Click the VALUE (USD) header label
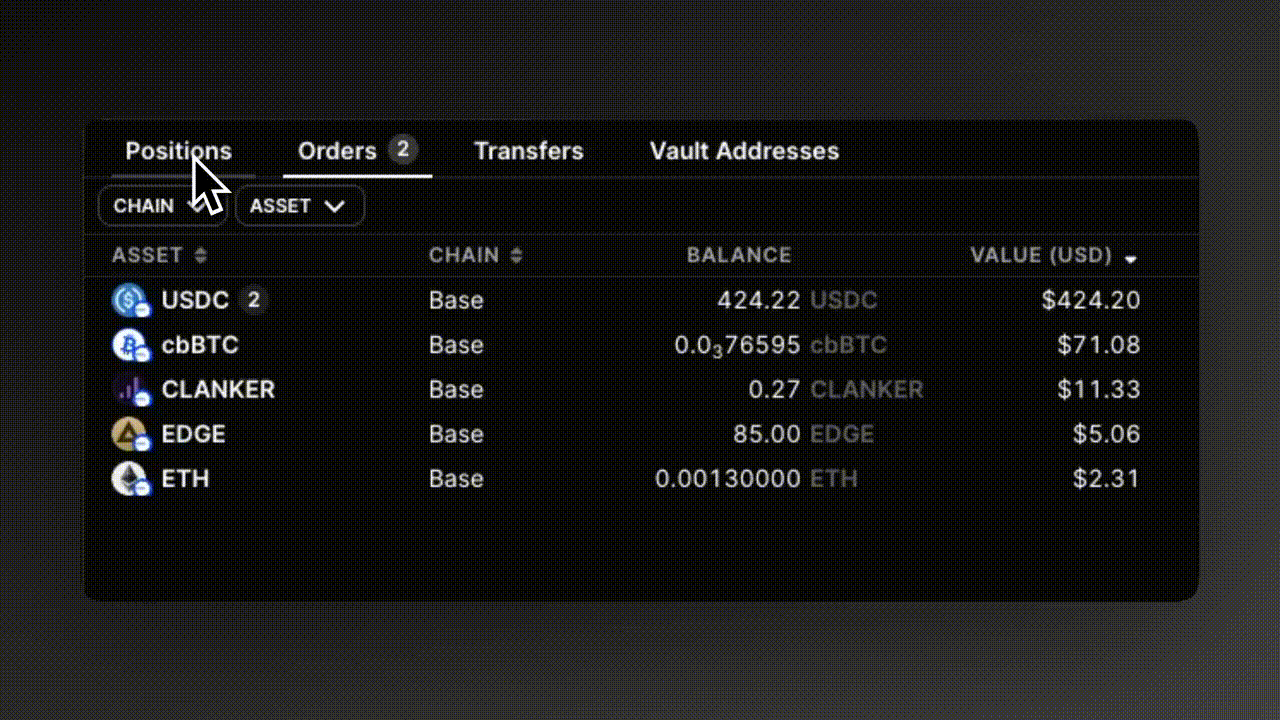Image resolution: width=1280 pixels, height=720 pixels. [x=1041, y=256]
